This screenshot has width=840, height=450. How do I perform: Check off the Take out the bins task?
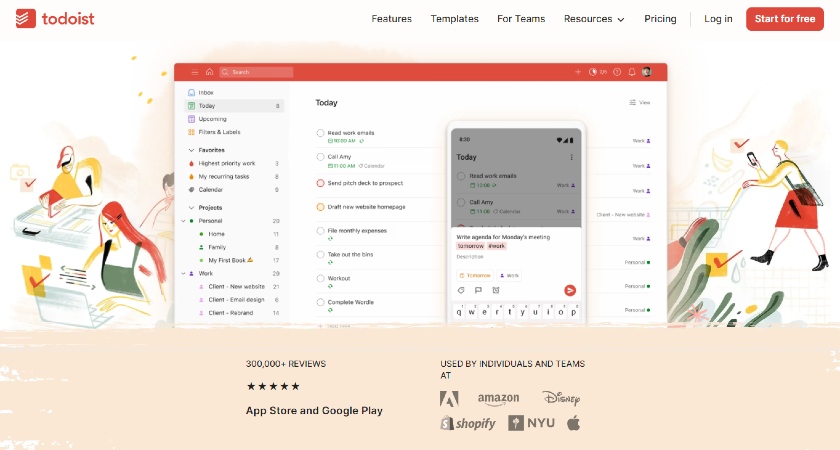320,254
